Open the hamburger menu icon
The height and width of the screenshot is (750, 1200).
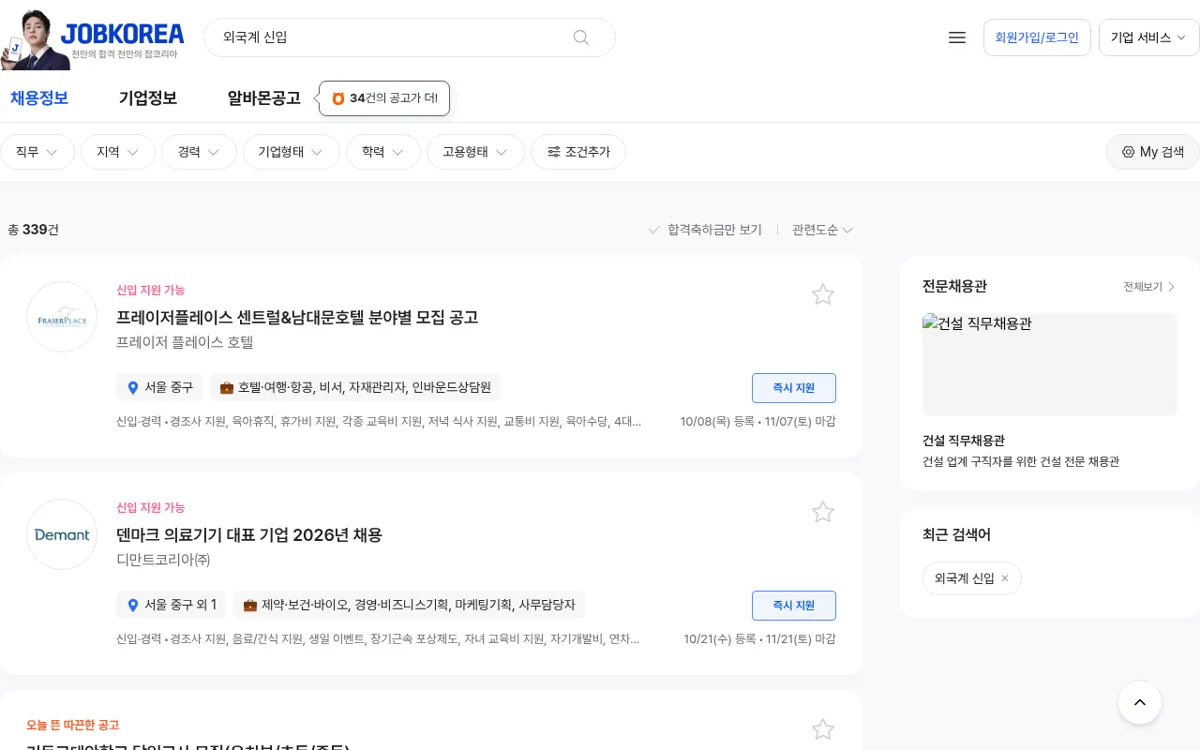957,37
